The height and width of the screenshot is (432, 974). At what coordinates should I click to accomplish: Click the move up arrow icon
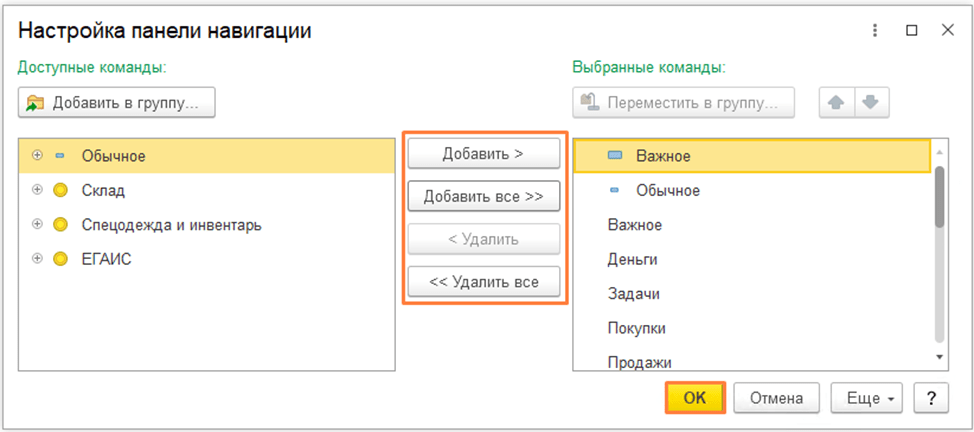click(x=836, y=102)
